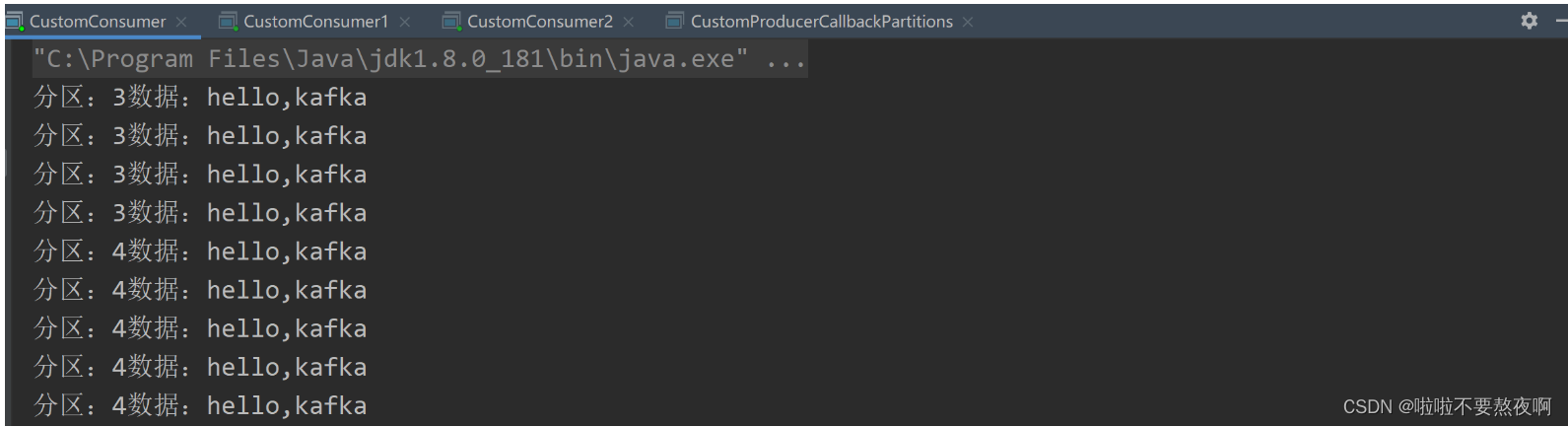The image size is (1568, 427).
Task: Click the CustomConsumer1 tab's application icon
Action: pyautogui.click(x=229, y=21)
